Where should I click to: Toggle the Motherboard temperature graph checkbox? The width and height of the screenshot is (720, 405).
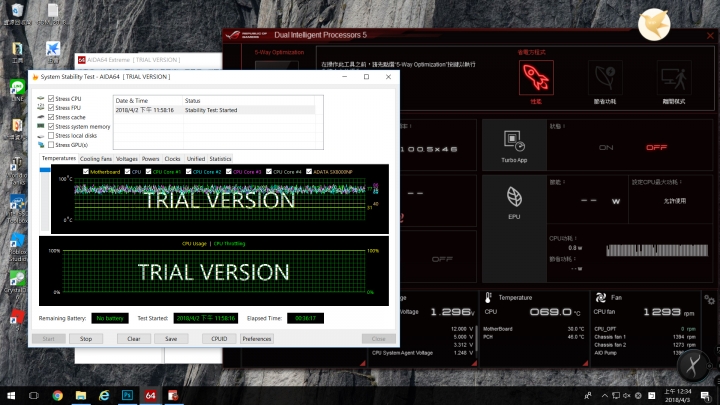click(86, 172)
